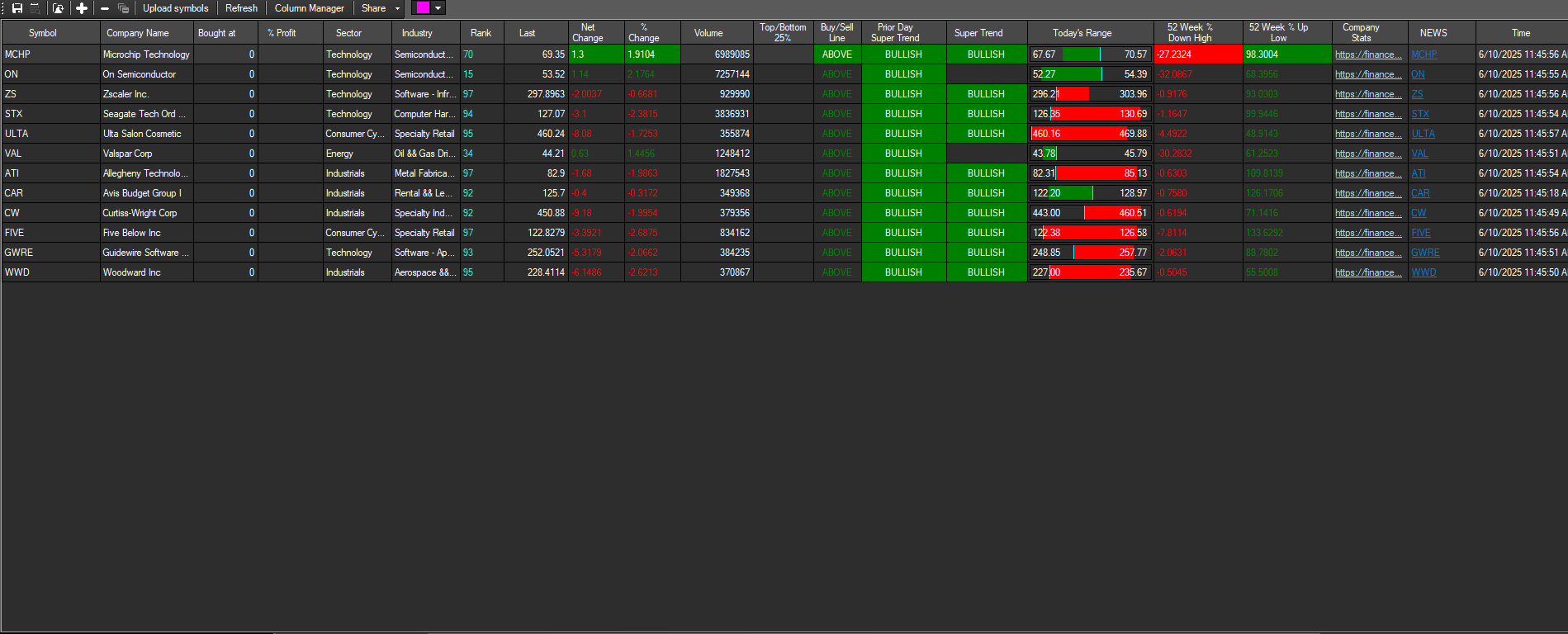Click the Save floppy disk icon

17,8
